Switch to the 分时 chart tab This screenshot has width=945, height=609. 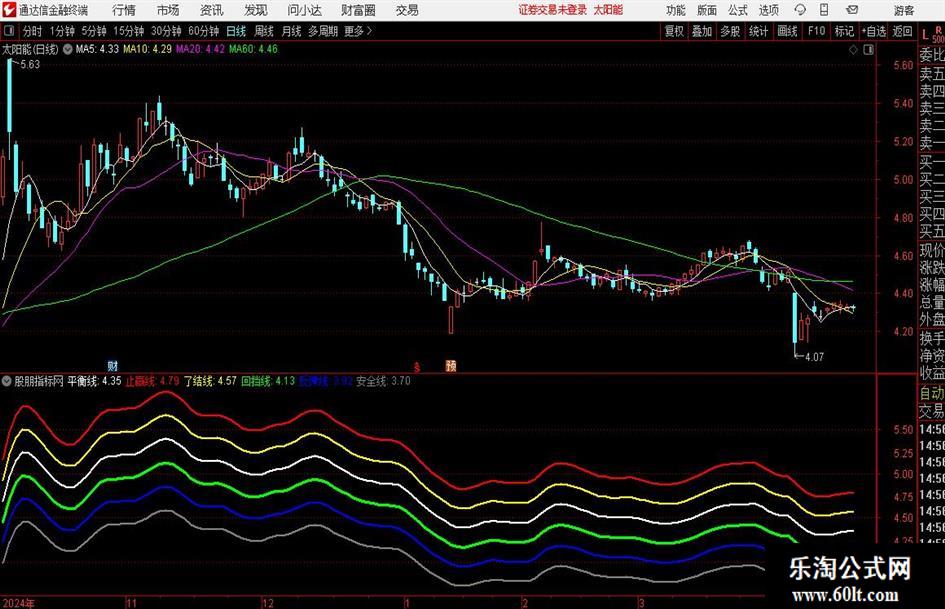[x=32, y=31]
